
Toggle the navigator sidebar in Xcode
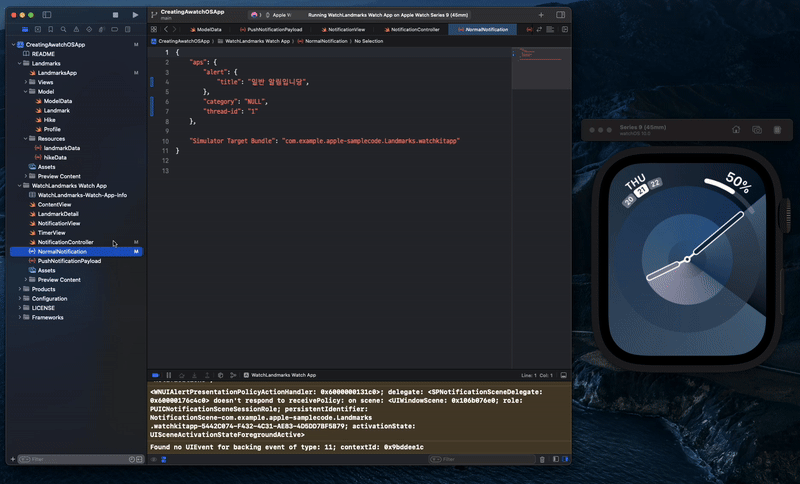coord(46,15)
